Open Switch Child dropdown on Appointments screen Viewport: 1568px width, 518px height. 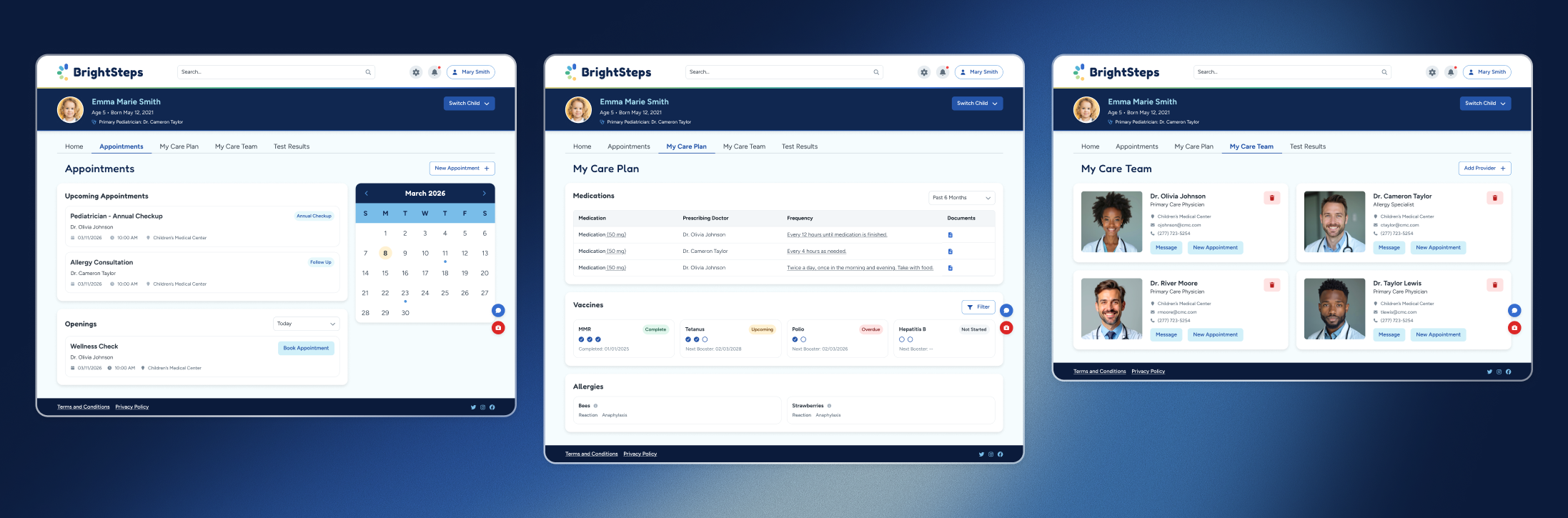pos(469,103)
